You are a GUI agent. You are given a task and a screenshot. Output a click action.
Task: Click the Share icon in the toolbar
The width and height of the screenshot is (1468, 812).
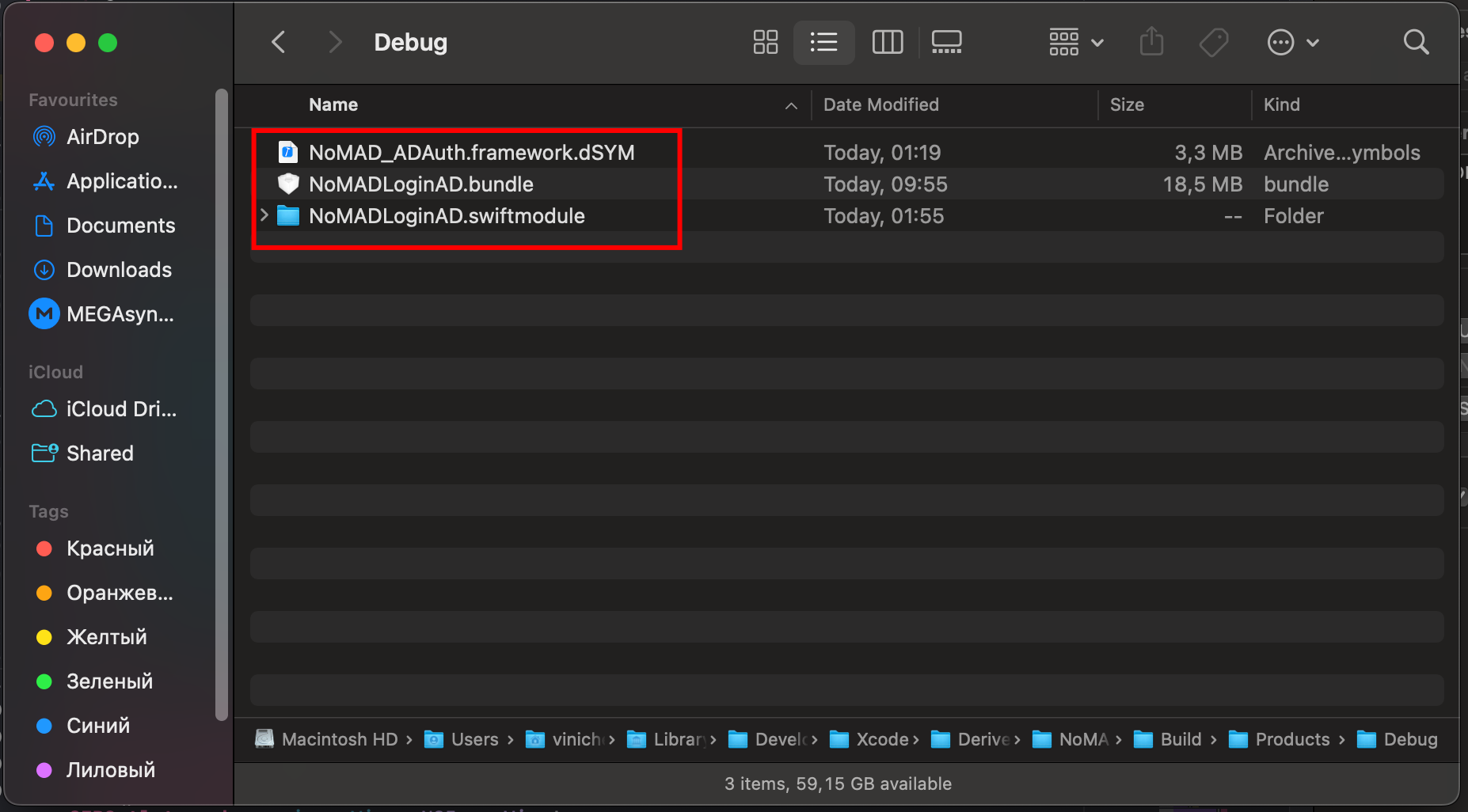[x=1151, y=42]
